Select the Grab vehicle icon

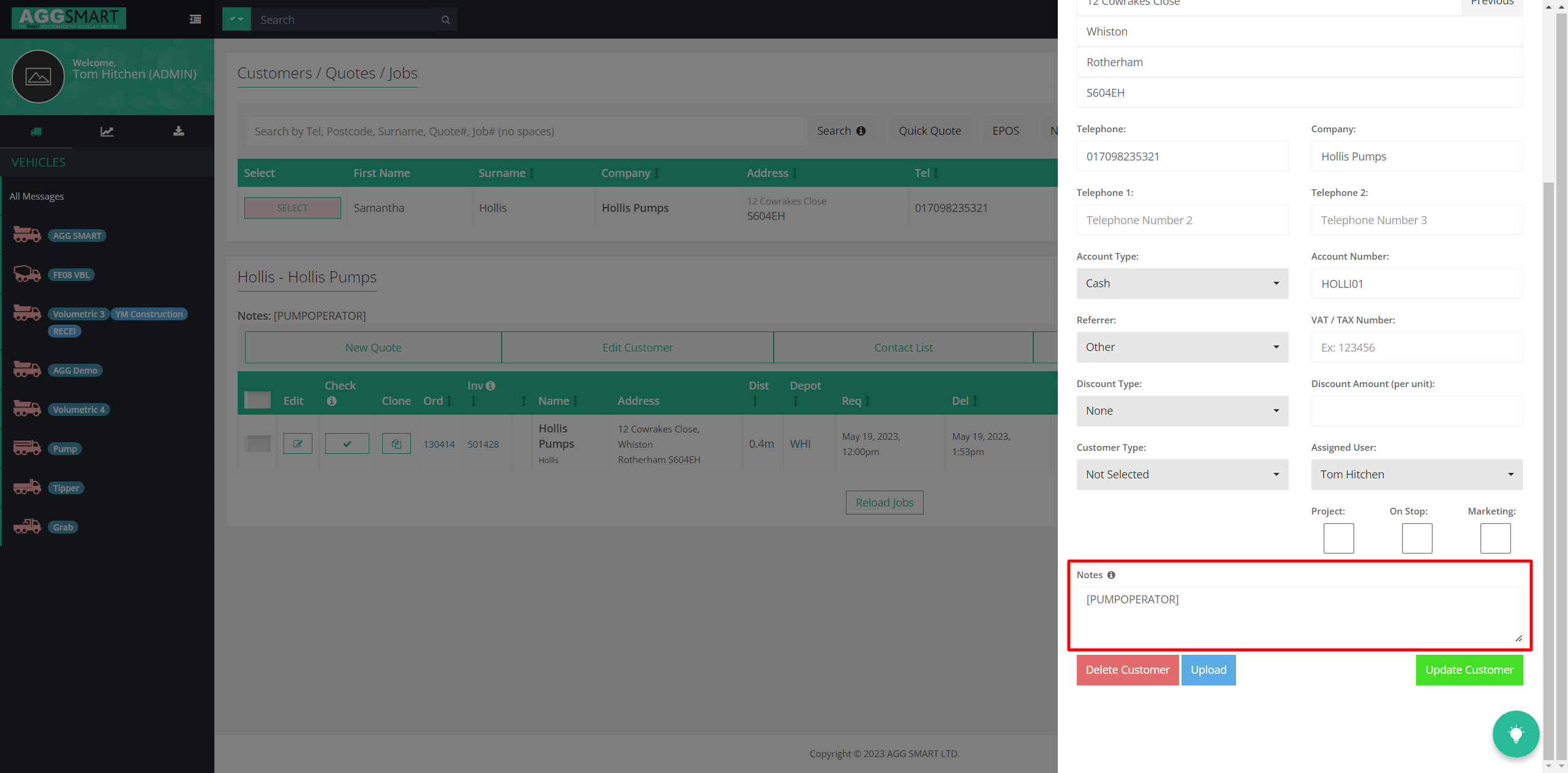tap(27, 527)
